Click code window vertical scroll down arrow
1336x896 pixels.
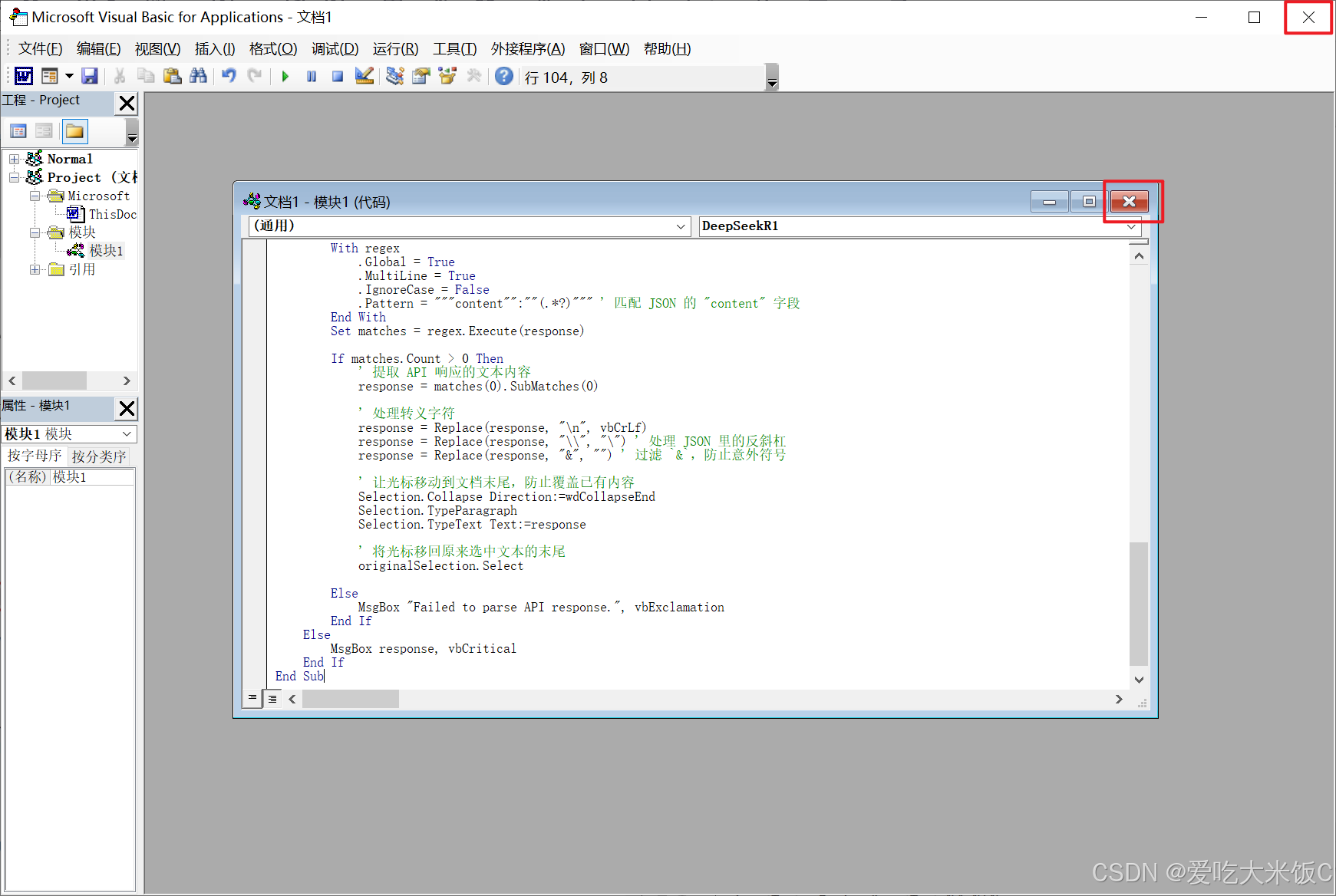coord(1139,680)
